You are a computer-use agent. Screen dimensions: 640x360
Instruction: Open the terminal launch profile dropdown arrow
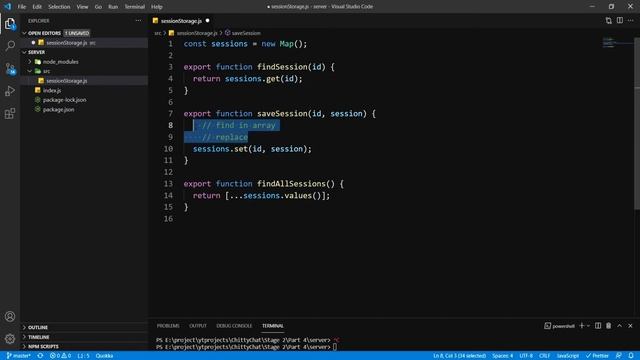pyautogui.click(x=588, y=326)
